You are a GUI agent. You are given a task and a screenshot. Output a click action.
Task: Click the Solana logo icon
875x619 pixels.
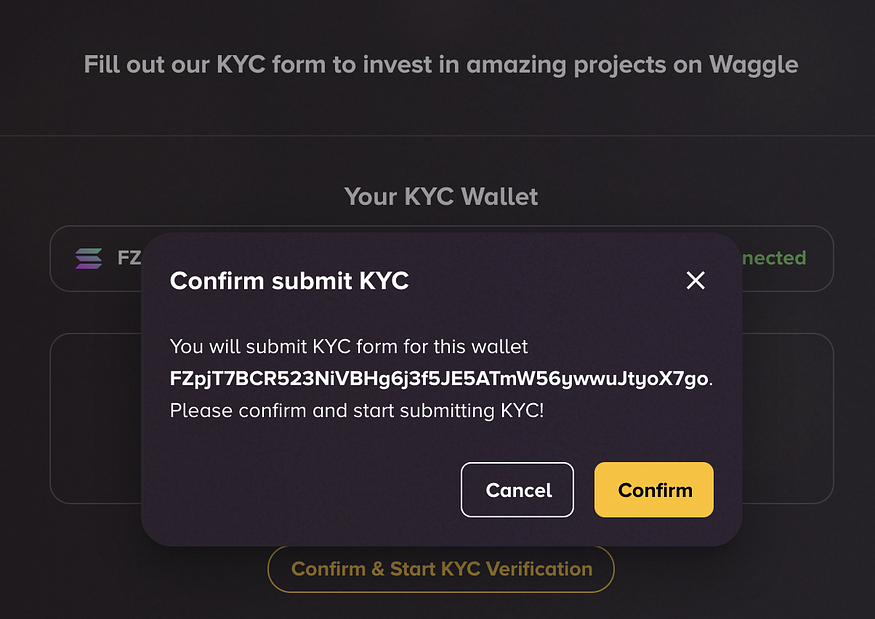tap(89, 258)
